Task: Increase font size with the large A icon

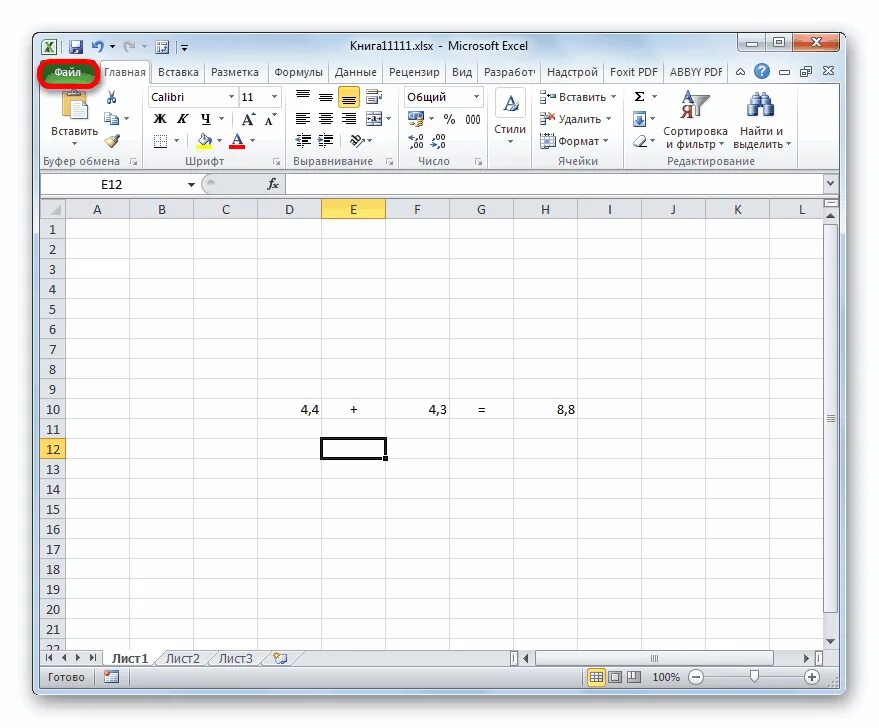Action: pyautogui.click(x=248, y=119)
